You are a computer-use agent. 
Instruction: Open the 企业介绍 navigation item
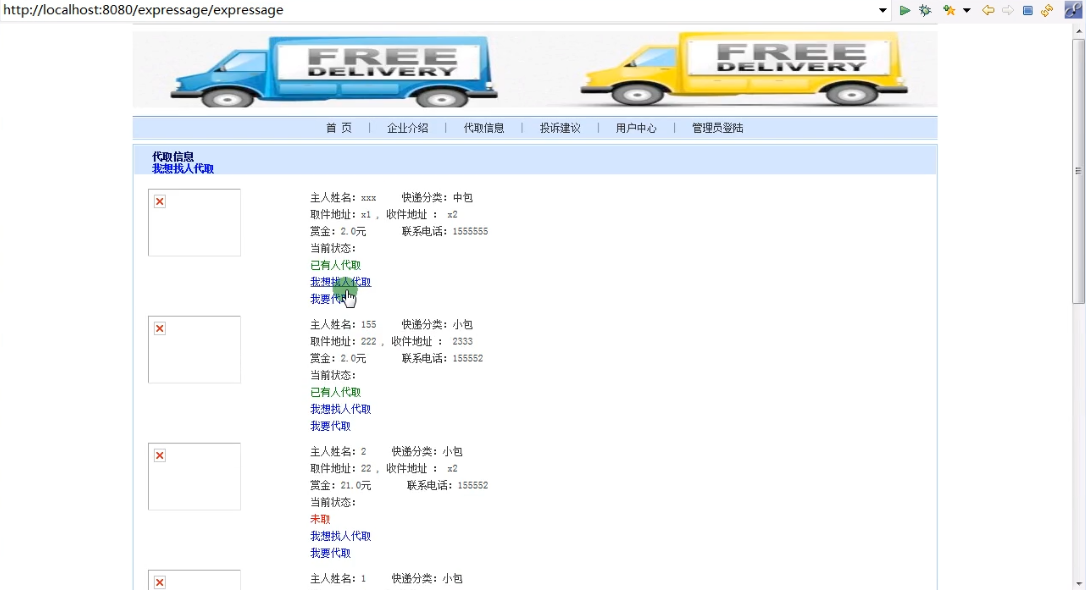coord(408,128)
